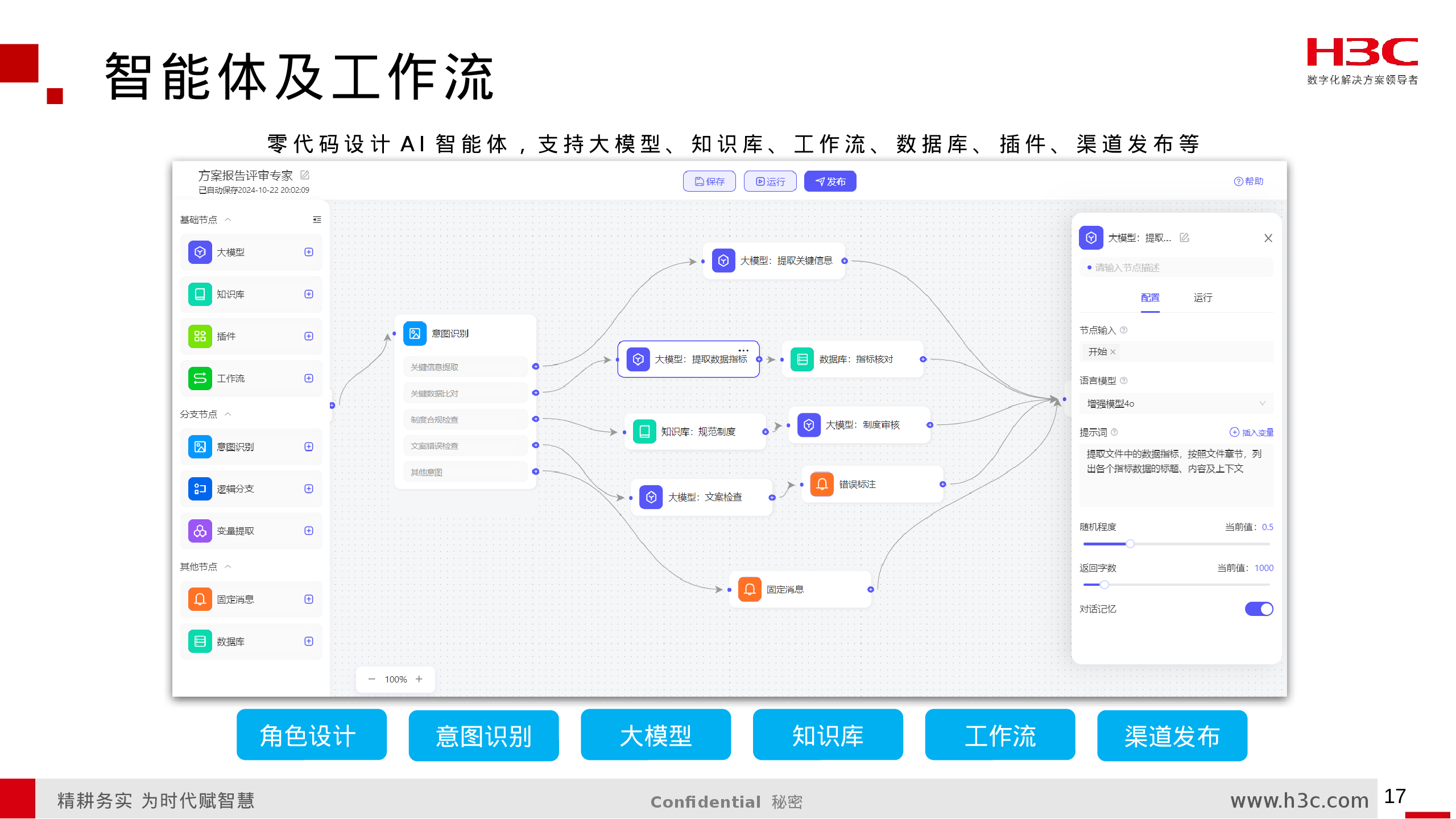Click the 发布 publish button
This screenshot has width=1456, height=819.
coord(830,181)
